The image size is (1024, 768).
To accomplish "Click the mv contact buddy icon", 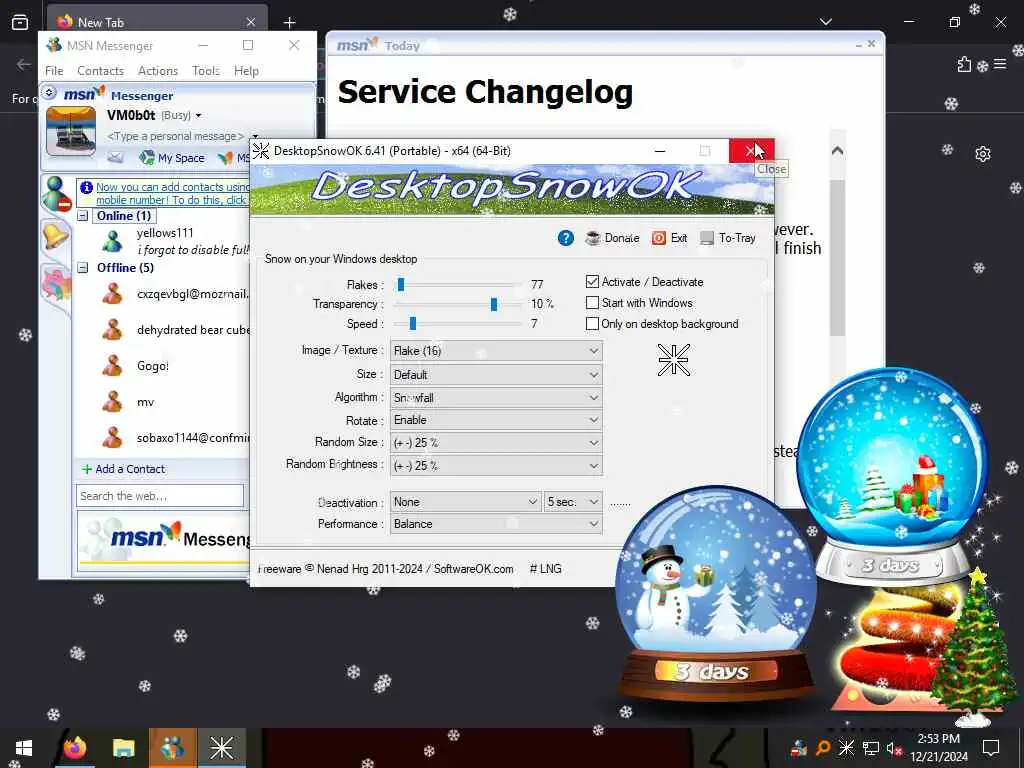I will (112, 402).
